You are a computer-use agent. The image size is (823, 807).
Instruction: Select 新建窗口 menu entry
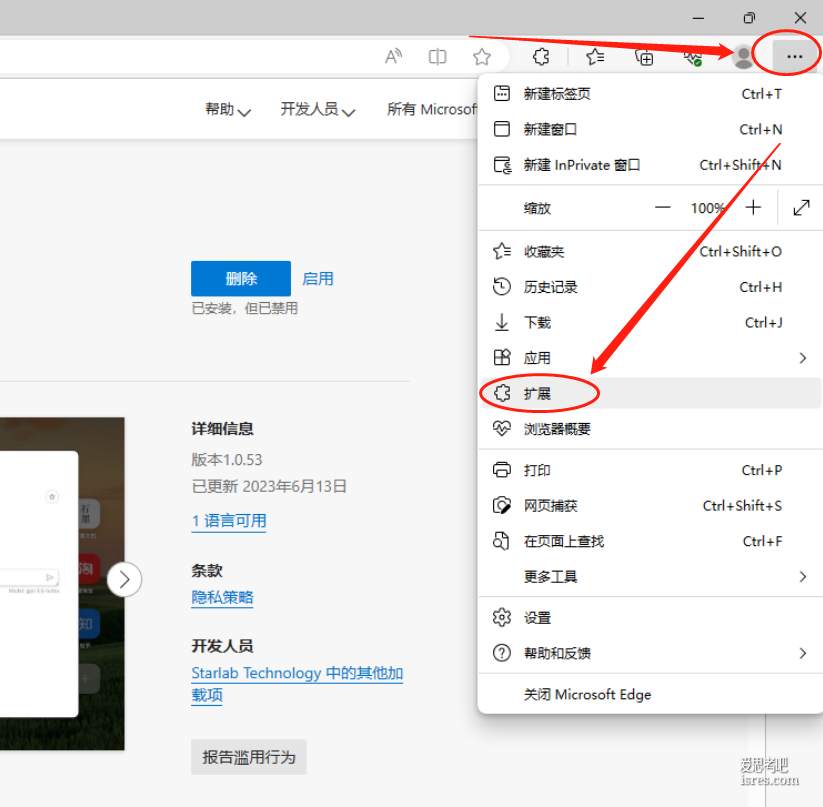click(x=650, y=129)
